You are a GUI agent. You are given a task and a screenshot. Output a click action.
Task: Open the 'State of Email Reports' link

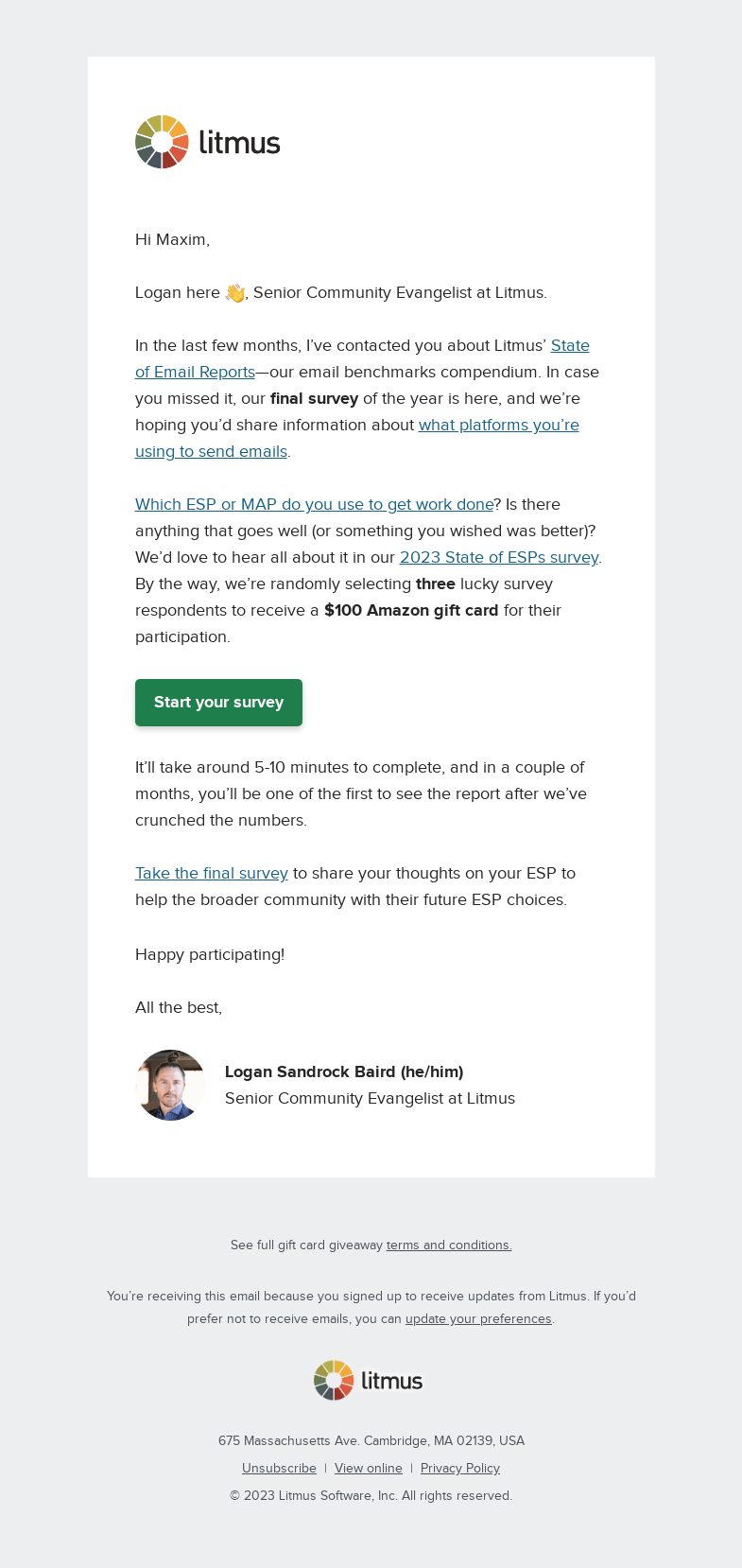pyautogui.click(x=362, y=358)
